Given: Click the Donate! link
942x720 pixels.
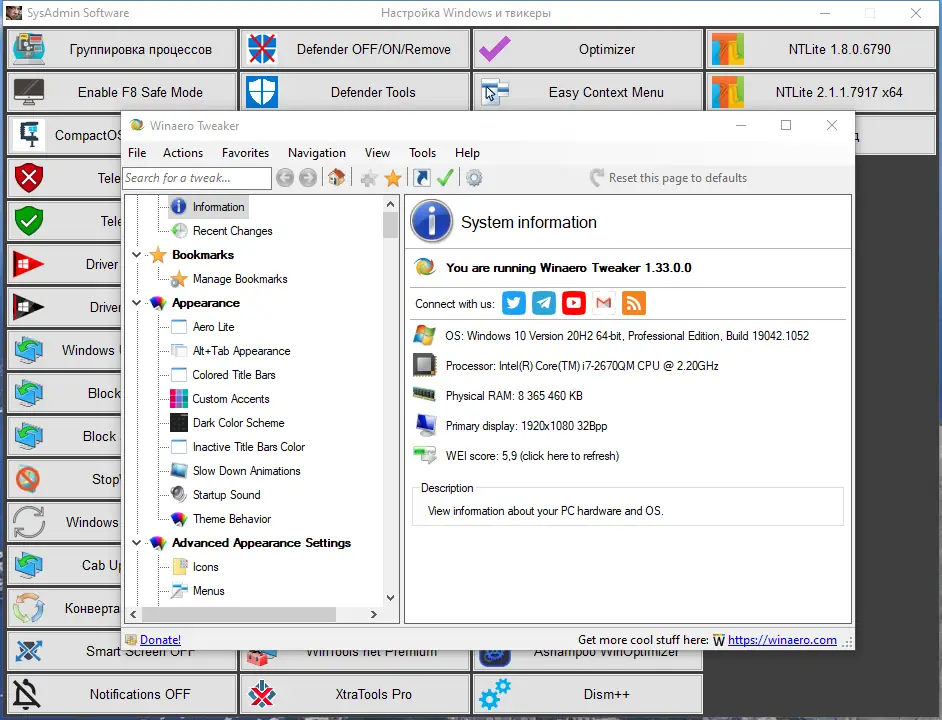Looking at the screenshot, I should 160,639.
